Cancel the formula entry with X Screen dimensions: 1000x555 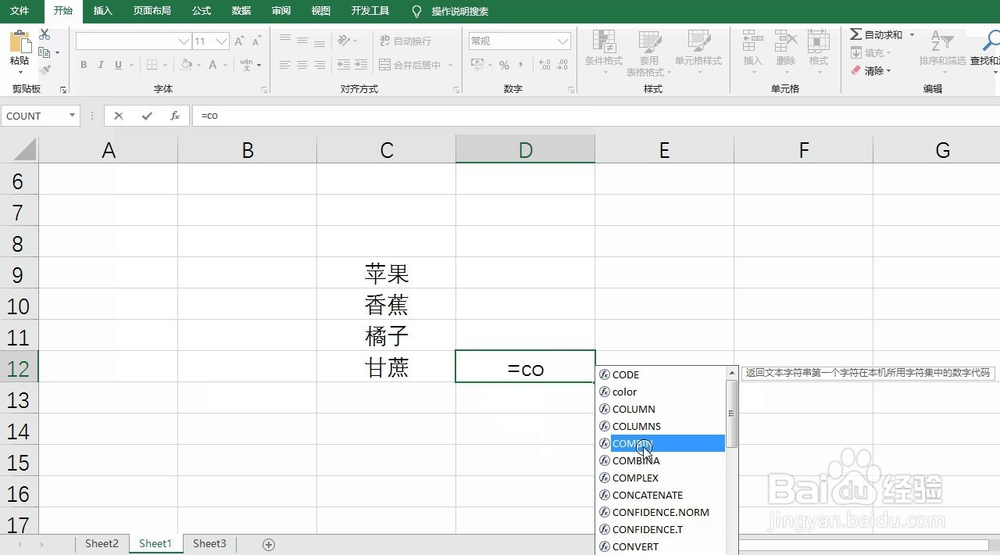tap(119, 115)
